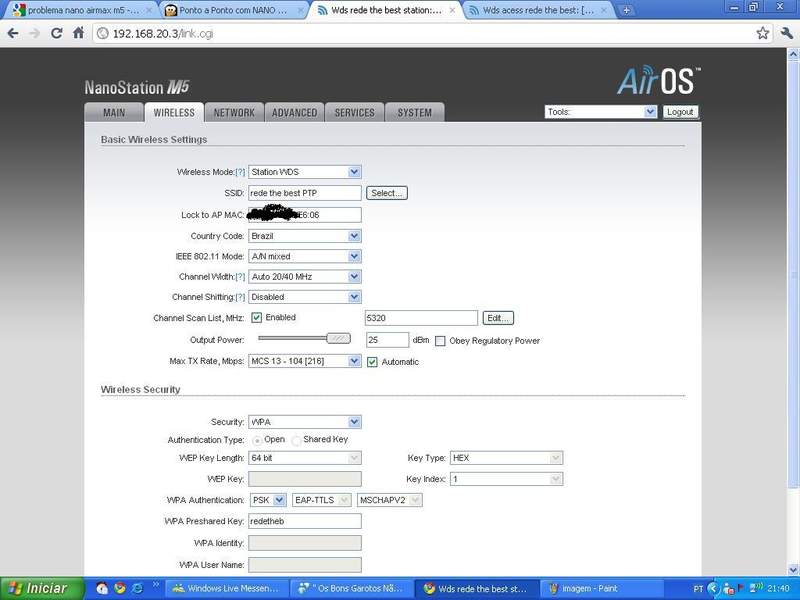Click Edit... button for channel scan list
Image resolution: width=800 pixels, height=600 pixels.
tap(498, 318)
